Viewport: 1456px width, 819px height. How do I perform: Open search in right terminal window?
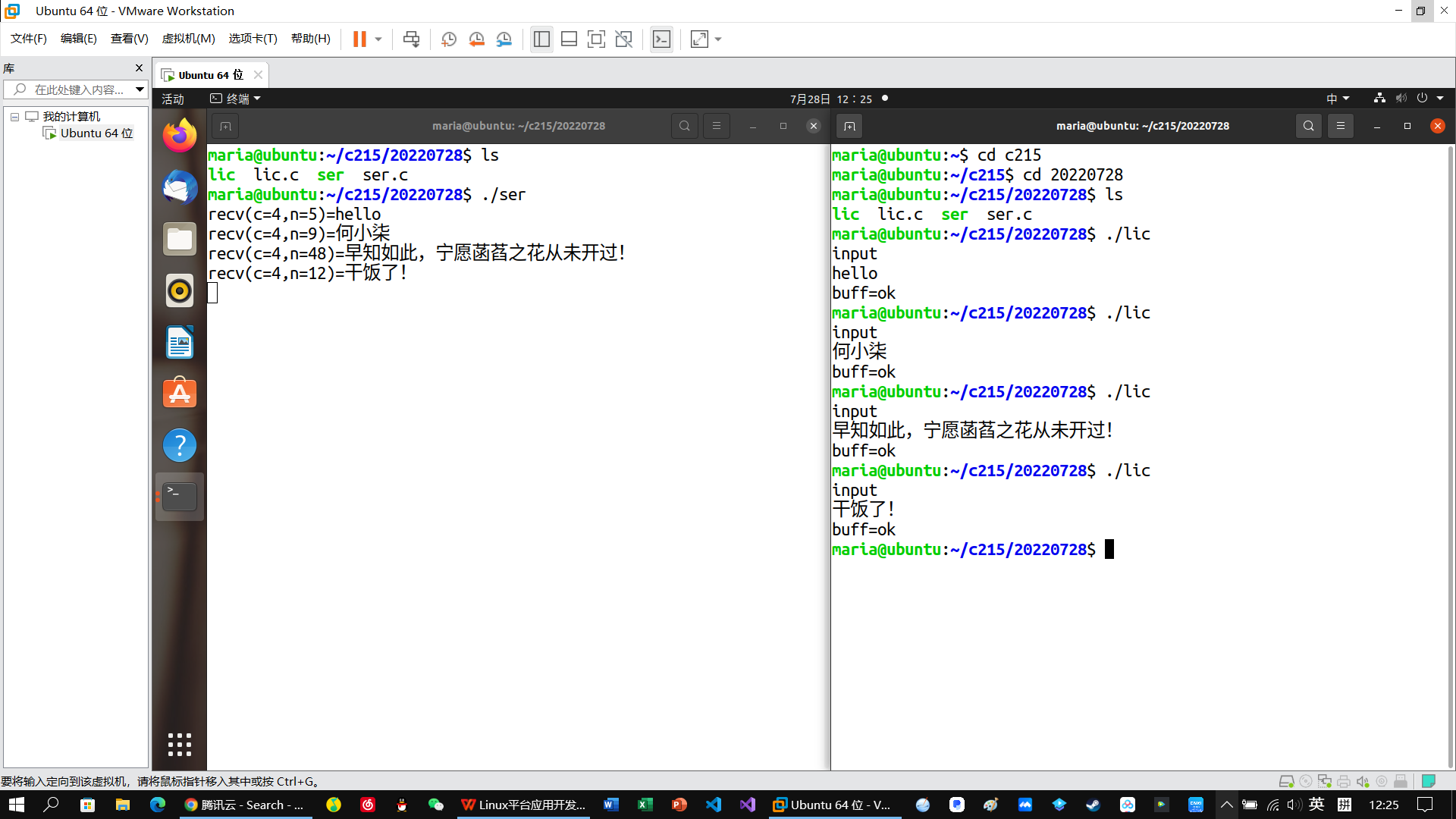(1308, 126)
